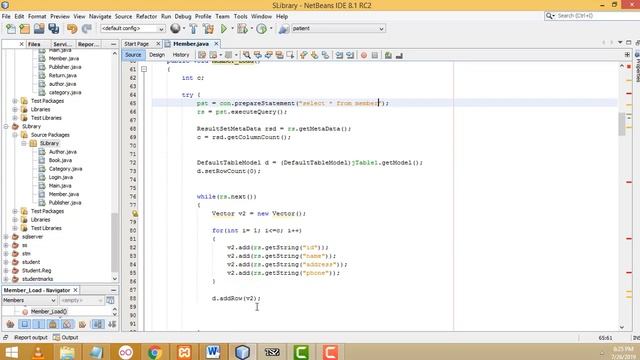Collapse Source Packages under SLibrary
The height and width of the screenshot is (360, 640).
(x=15, y=135)
